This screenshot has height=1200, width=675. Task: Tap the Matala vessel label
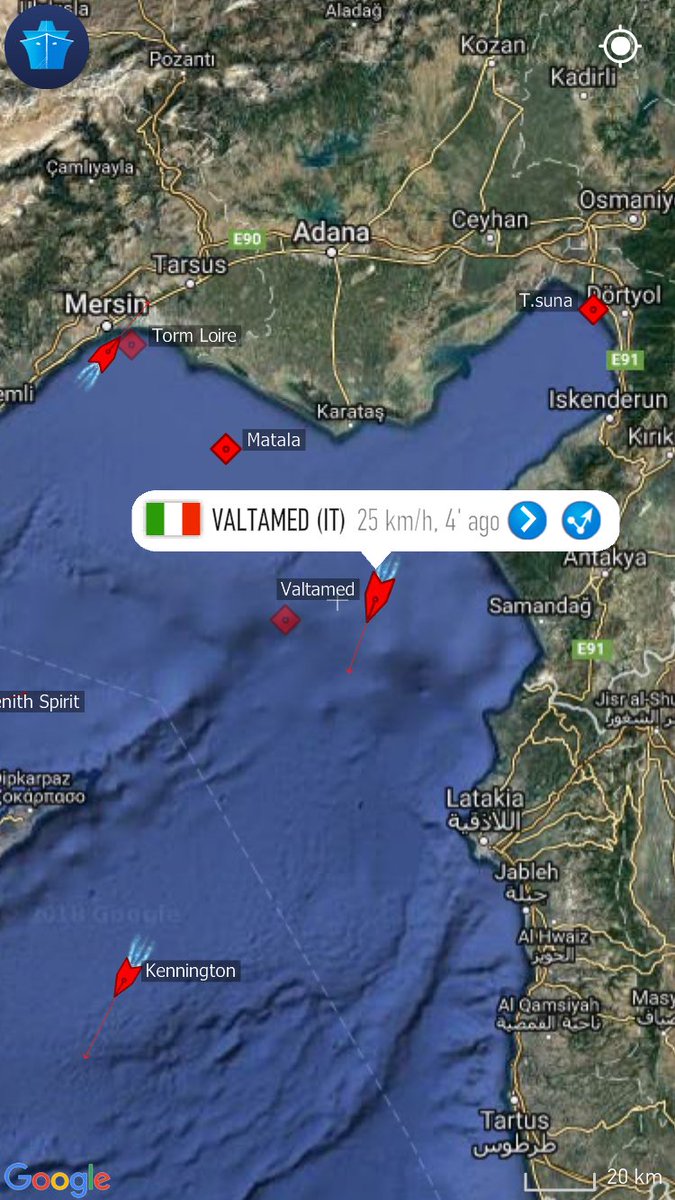[x=273, y=440]
